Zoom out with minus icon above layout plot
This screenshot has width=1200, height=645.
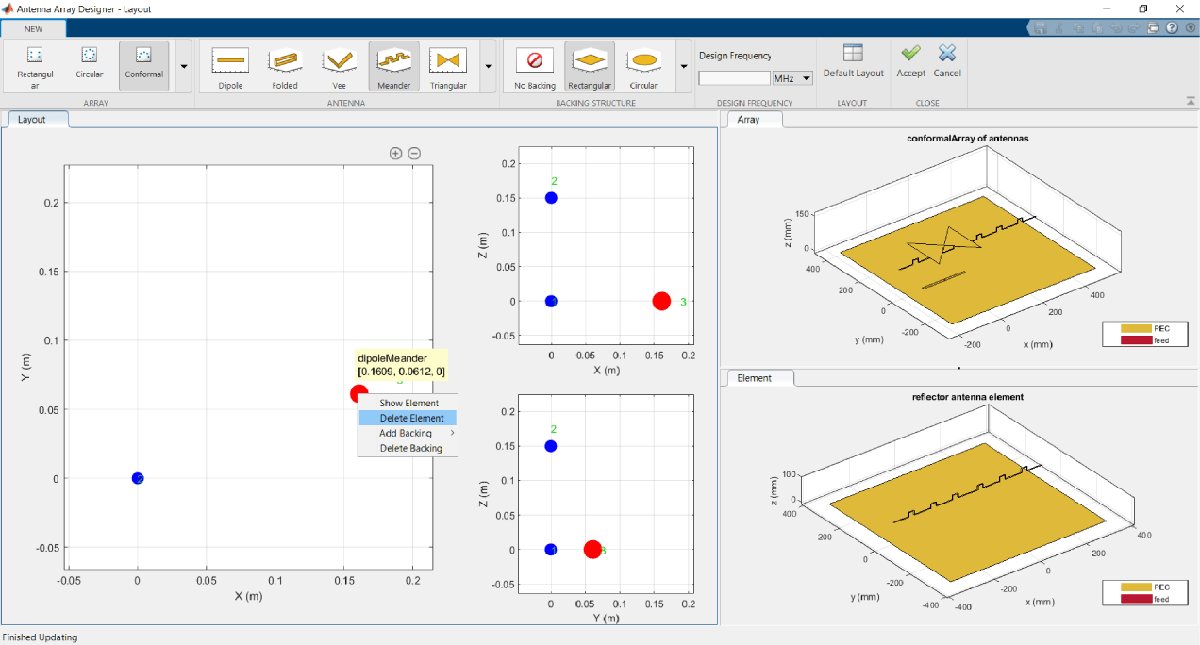pyautogui.click(x=414, y=153)
